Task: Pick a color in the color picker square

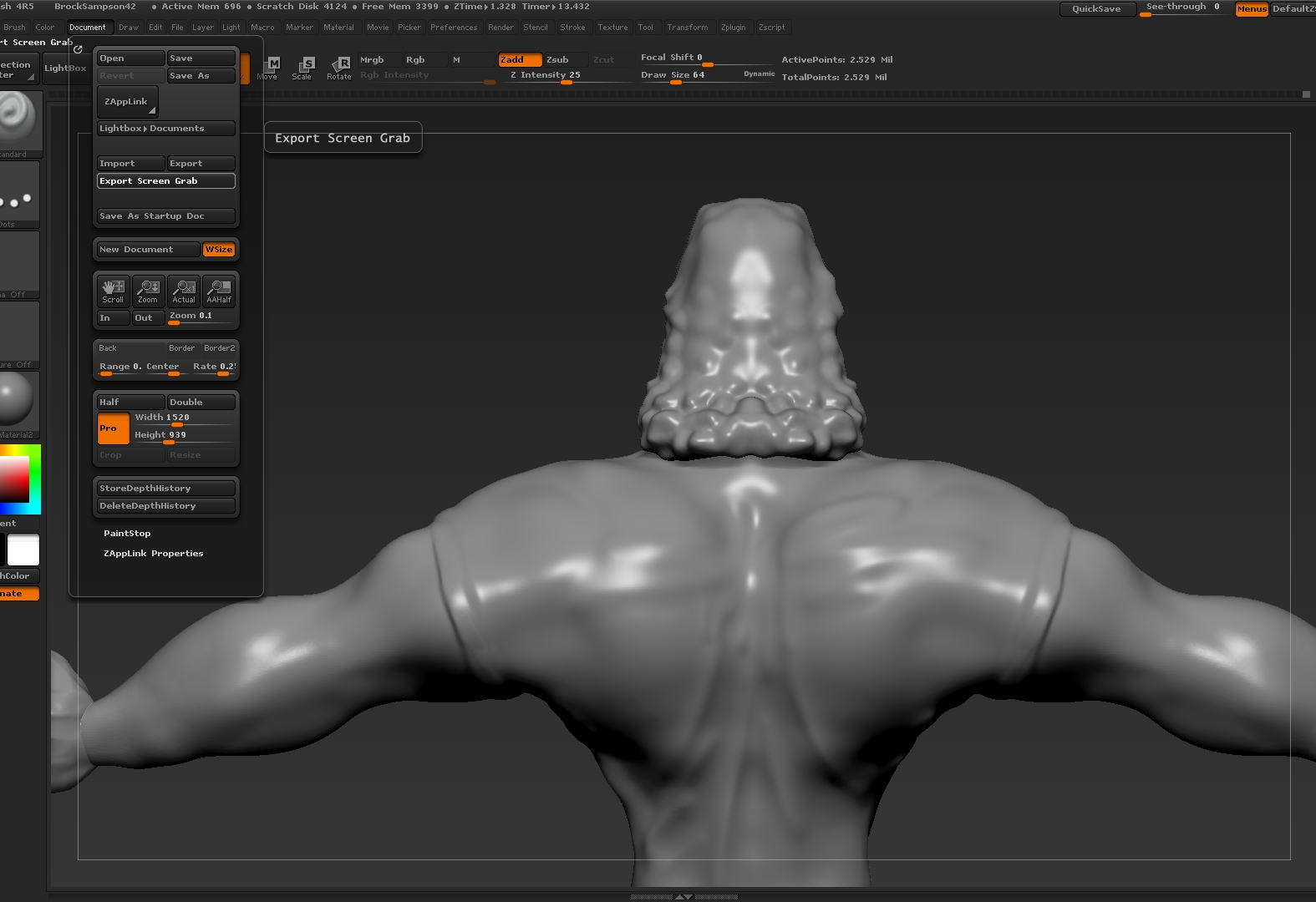Action: (x=14, y=479)
